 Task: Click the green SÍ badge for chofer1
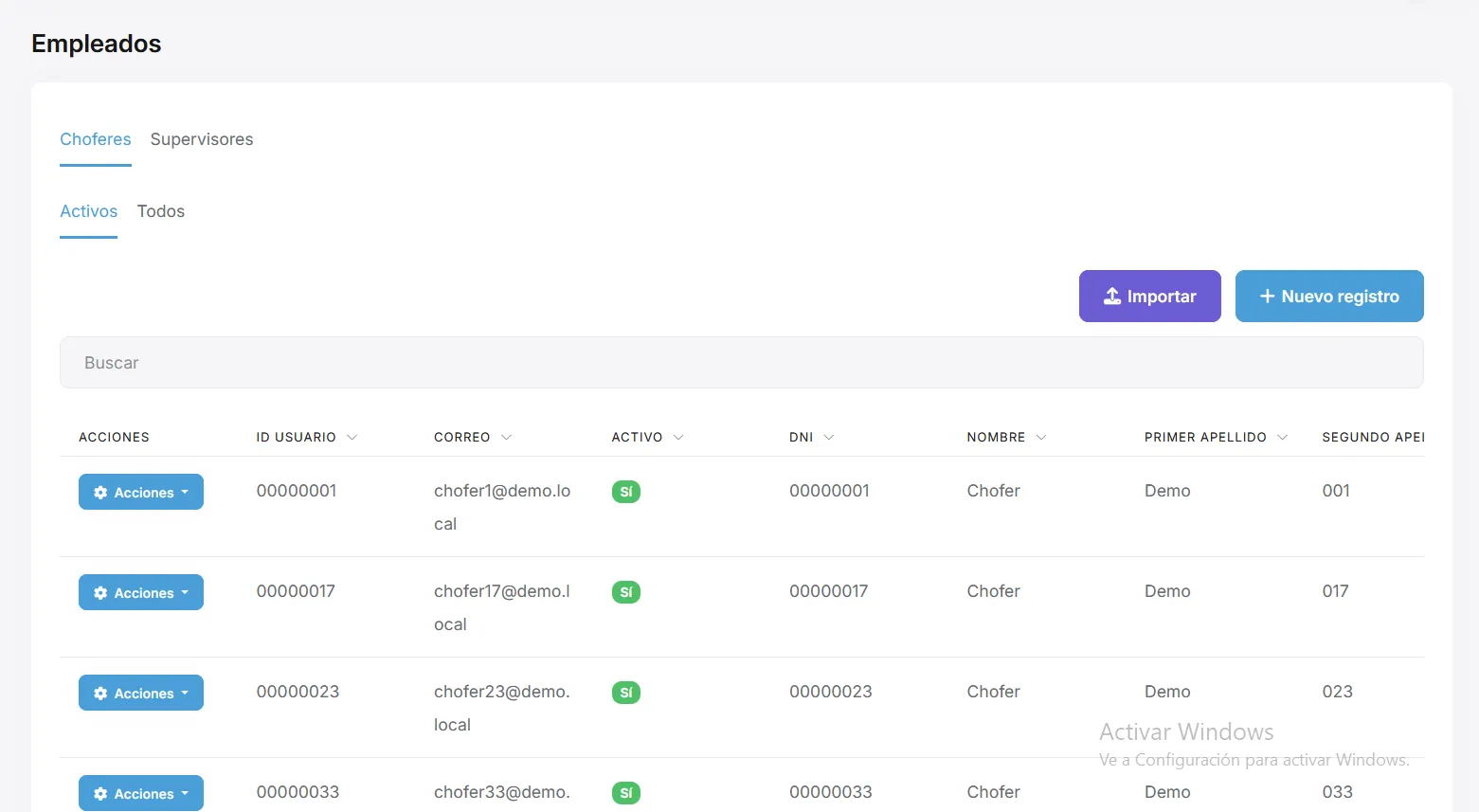click(626, 492)
